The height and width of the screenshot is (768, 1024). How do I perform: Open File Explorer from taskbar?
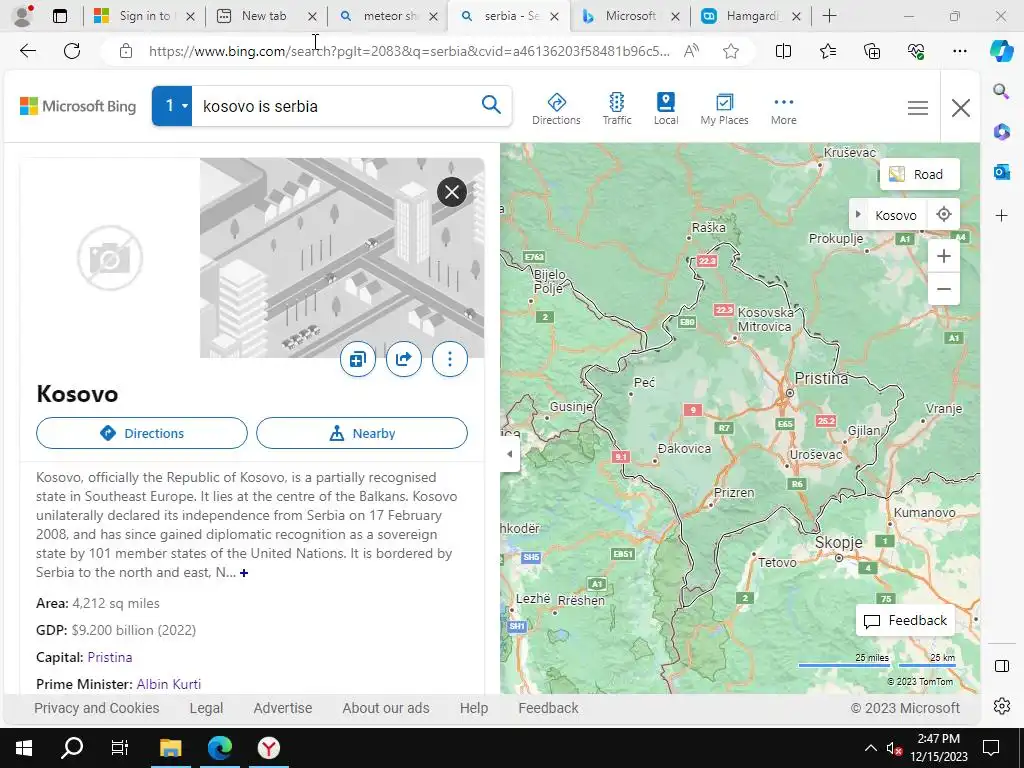click(170, 748)
